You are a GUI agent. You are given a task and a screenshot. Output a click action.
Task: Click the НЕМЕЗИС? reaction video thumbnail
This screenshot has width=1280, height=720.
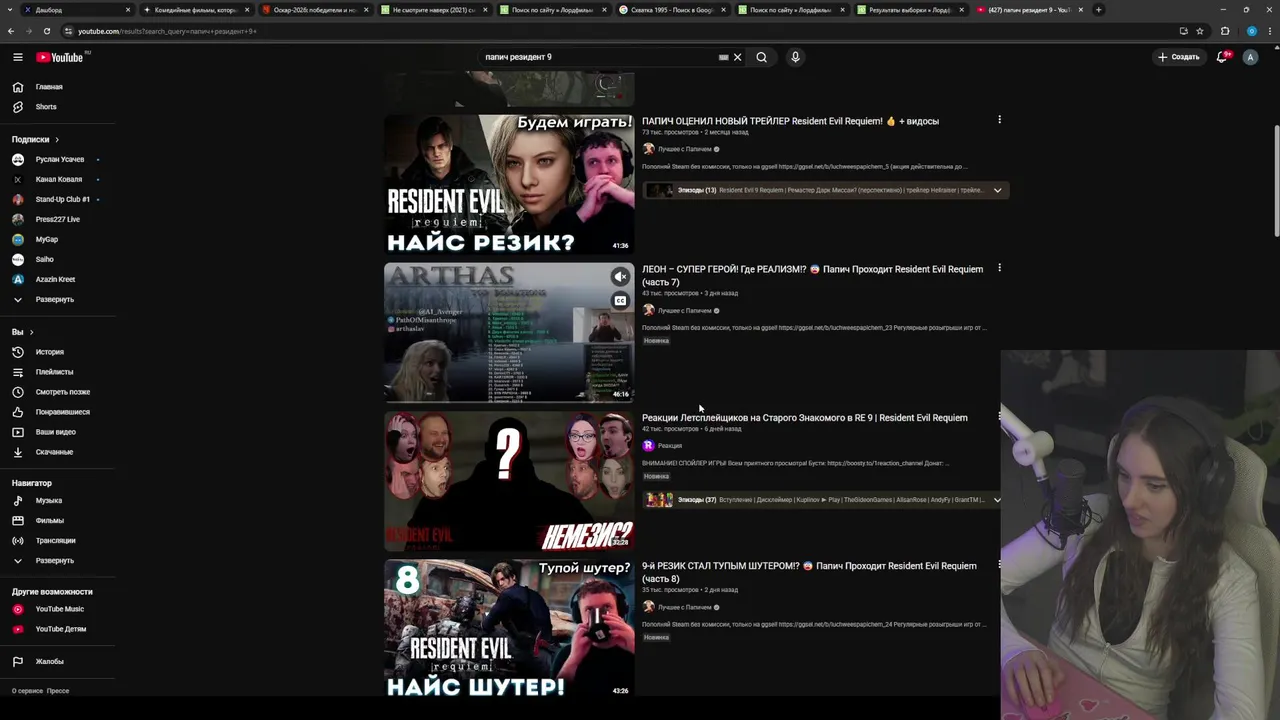click(x=509, y=481)
